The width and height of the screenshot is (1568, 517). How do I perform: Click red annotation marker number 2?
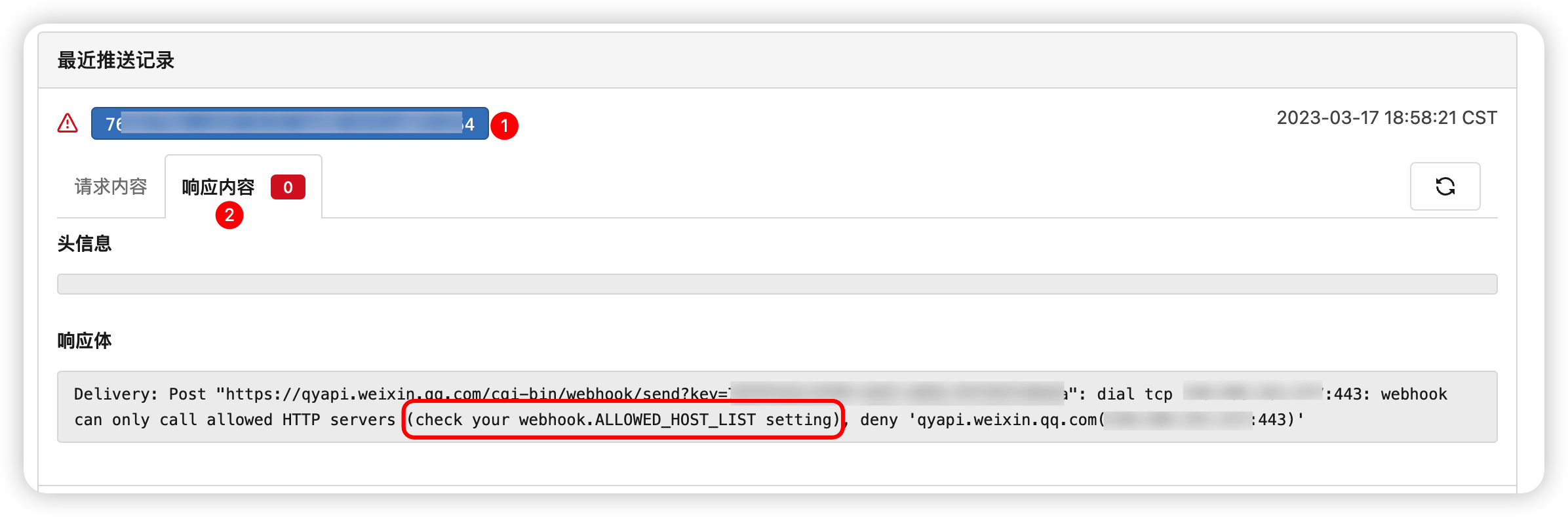coord(229,215)
